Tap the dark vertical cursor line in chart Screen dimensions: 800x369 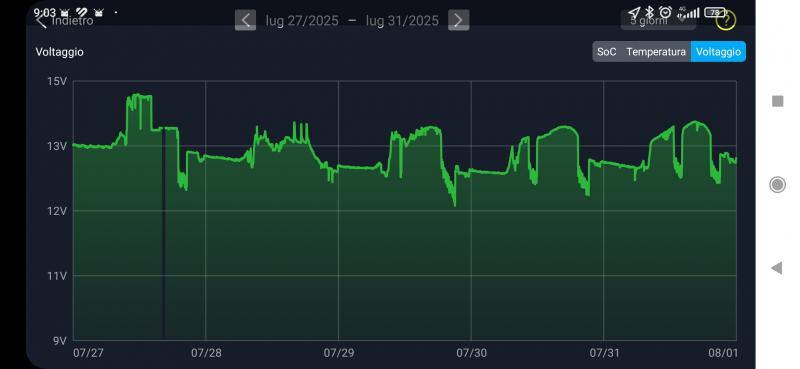(163, 234)
